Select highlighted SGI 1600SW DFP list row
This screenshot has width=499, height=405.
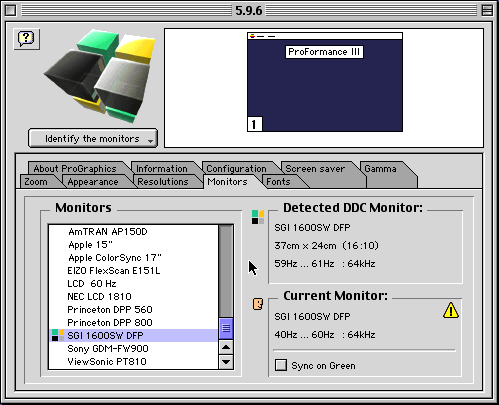point(133,335)
